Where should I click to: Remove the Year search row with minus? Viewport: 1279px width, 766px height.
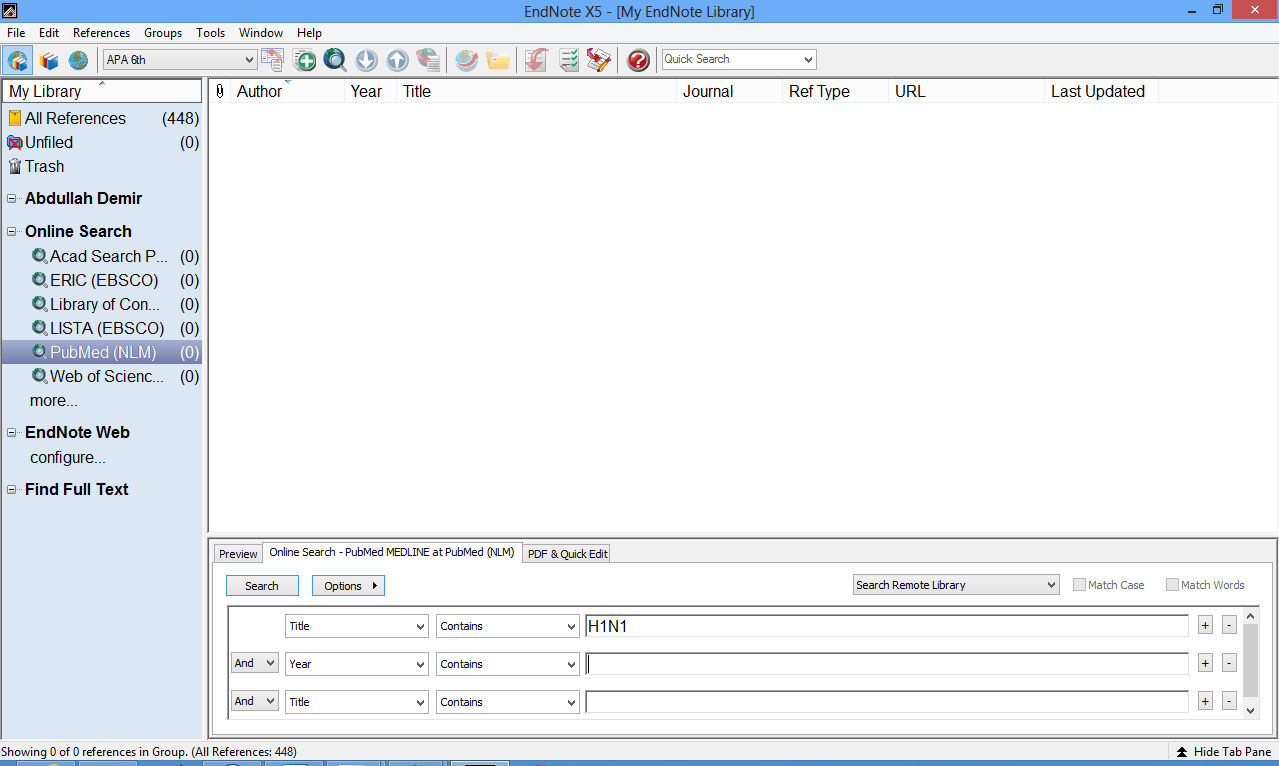coord(1229,663)
